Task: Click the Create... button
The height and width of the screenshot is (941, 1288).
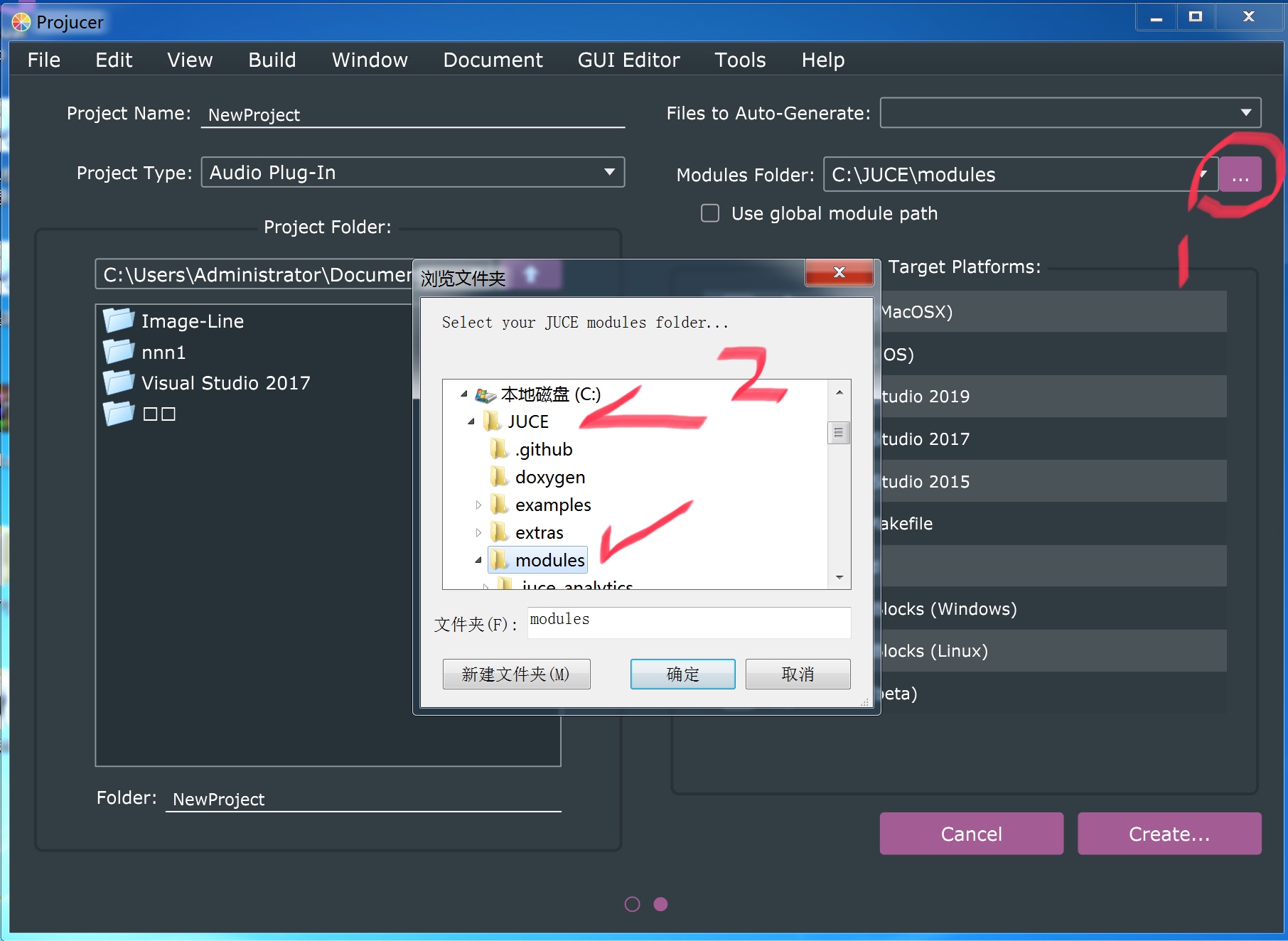Action: coord(1169,834)
